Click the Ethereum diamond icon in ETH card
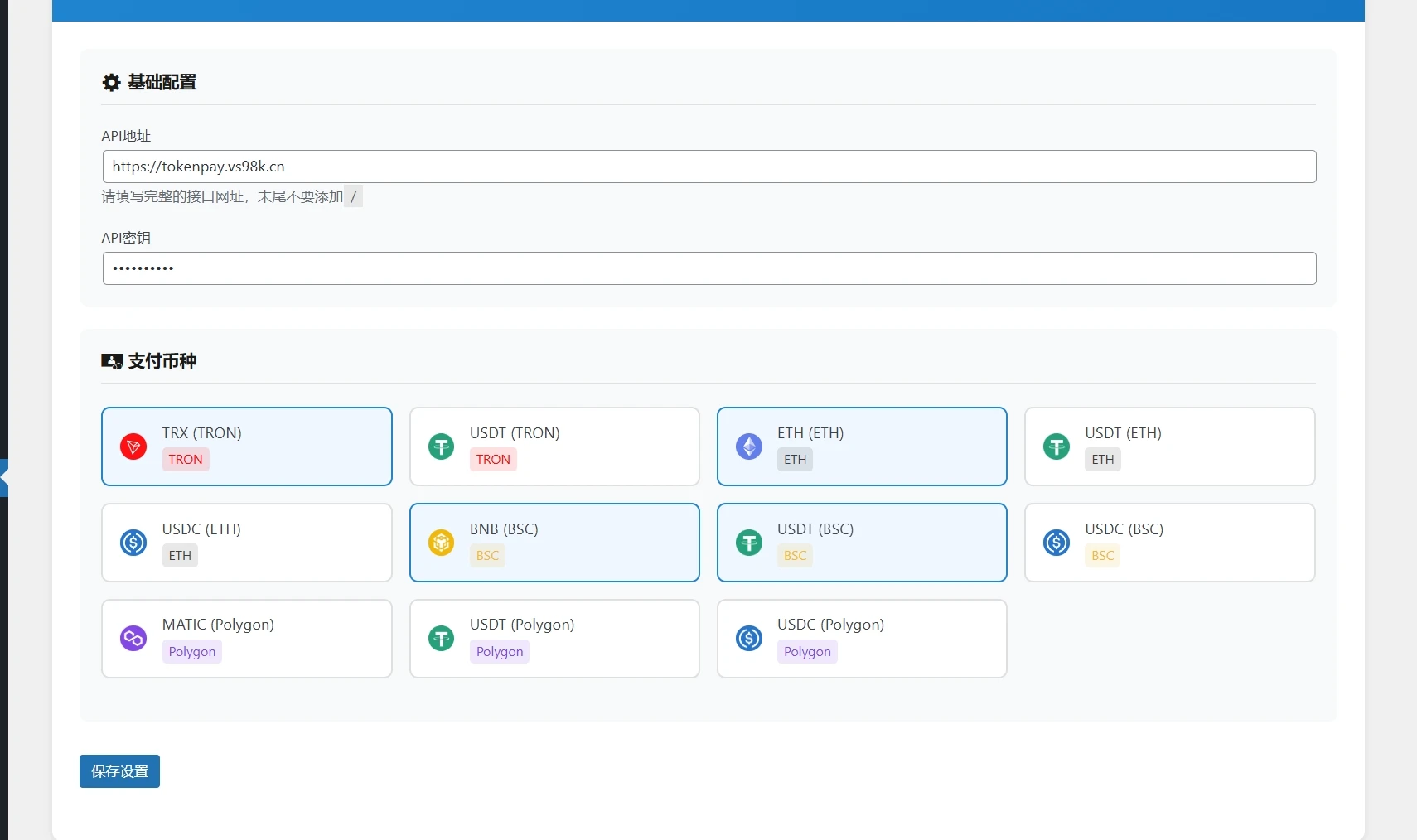The width and height of the screenshot is (1417, 840). click(x=749, y=447)
